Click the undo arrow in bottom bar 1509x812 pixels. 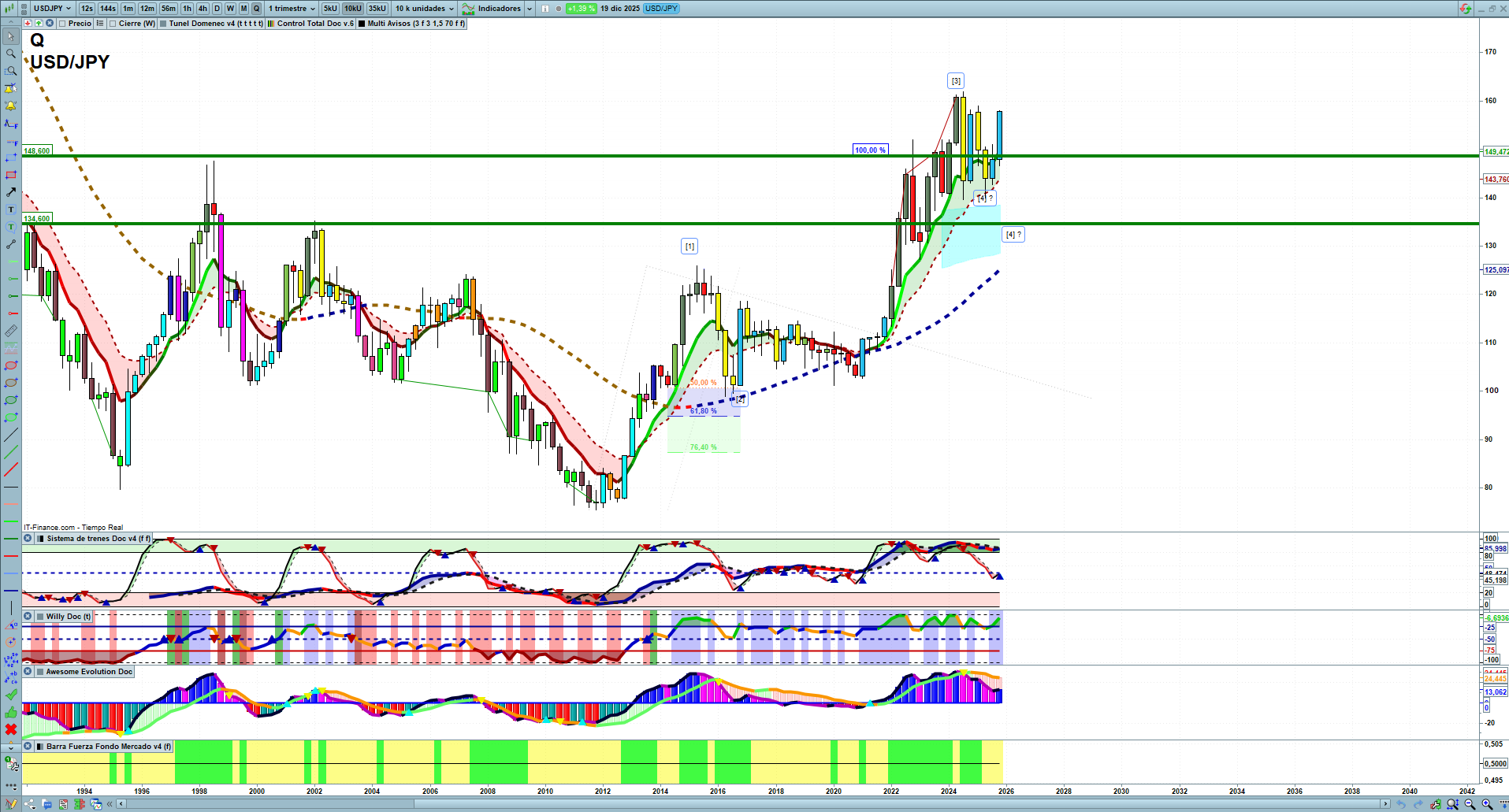point(1401,804)
